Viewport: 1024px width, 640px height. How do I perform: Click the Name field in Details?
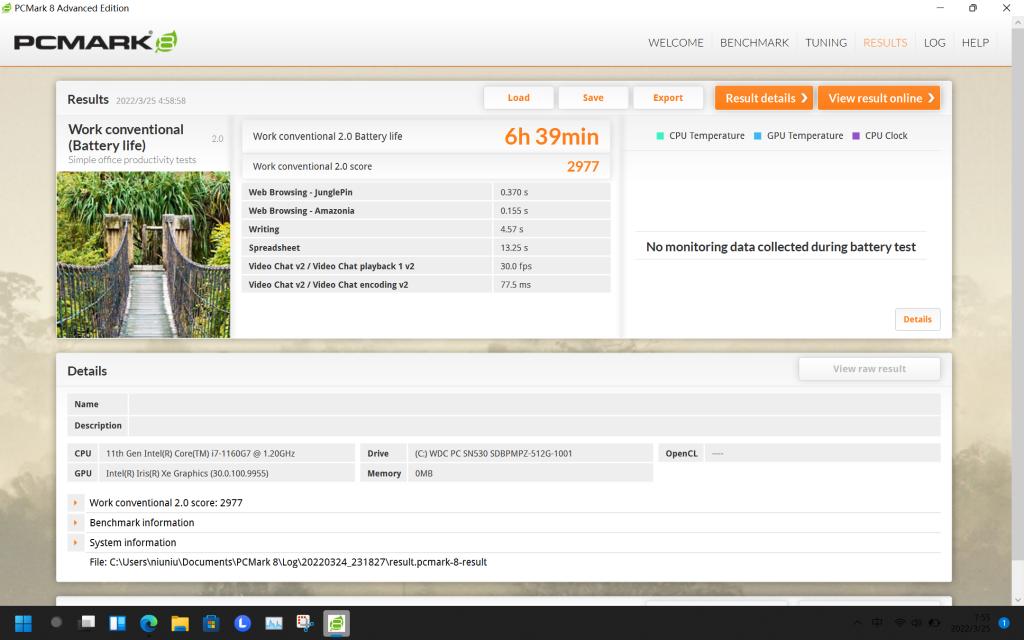coord(534,404)
